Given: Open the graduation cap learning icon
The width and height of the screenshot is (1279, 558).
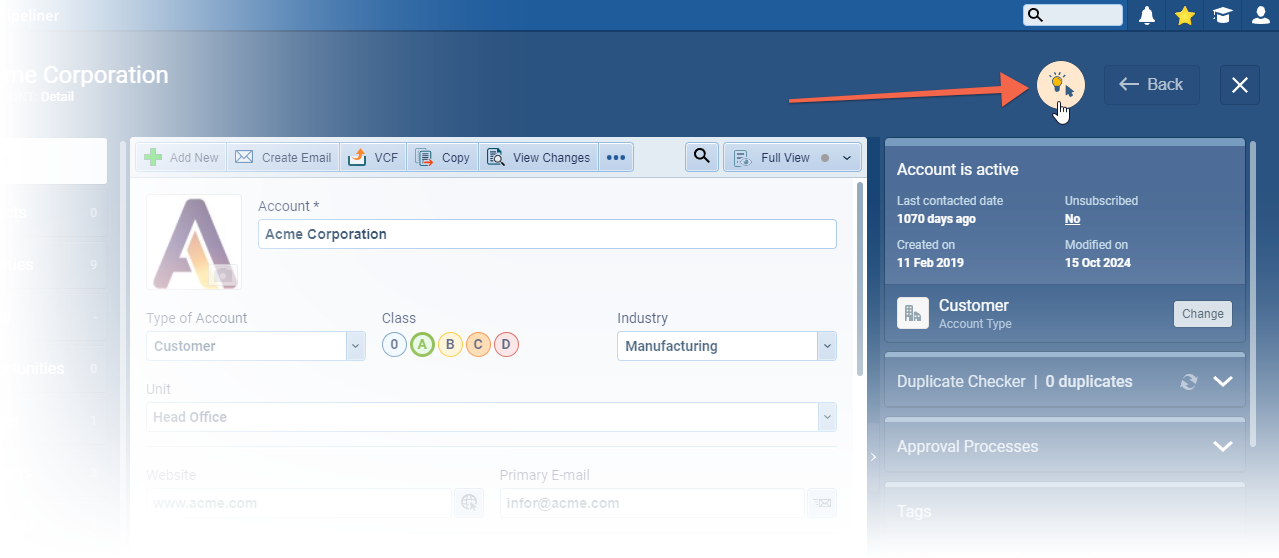Looking at the screenshot, I should point(1222,15).
